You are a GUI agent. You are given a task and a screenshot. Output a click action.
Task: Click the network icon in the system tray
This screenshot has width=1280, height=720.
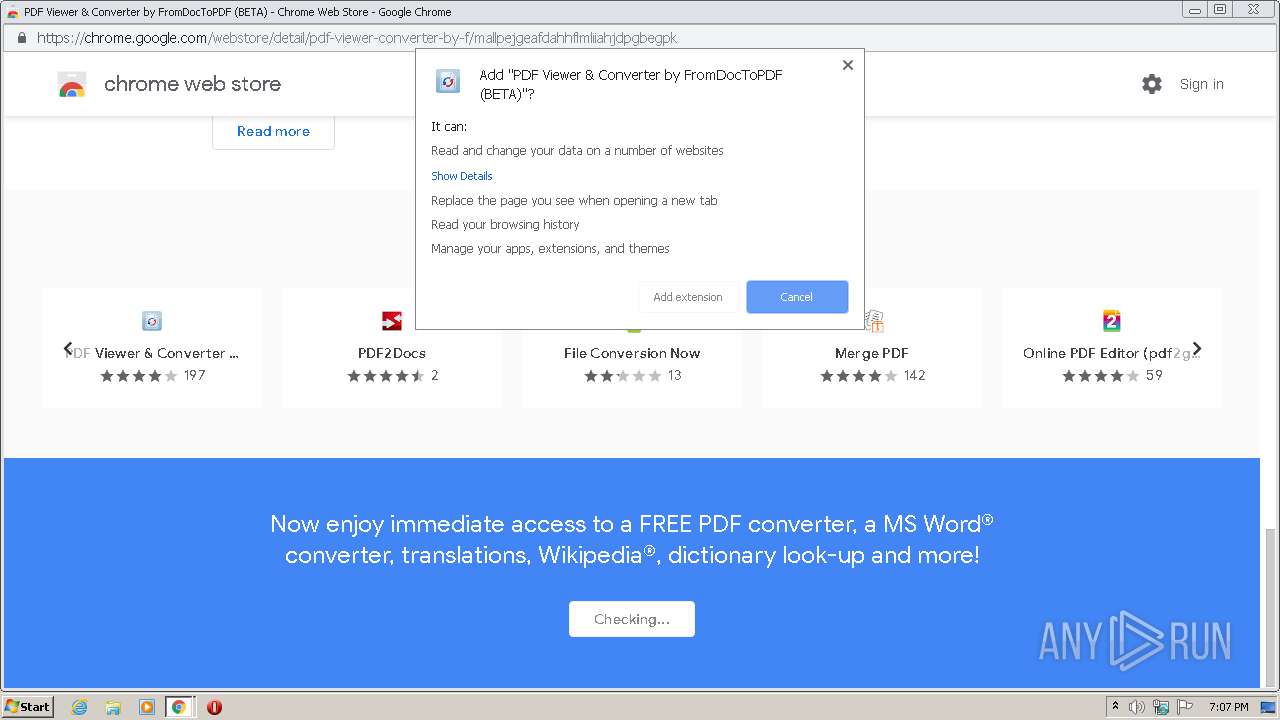[x=1161, y=707]
